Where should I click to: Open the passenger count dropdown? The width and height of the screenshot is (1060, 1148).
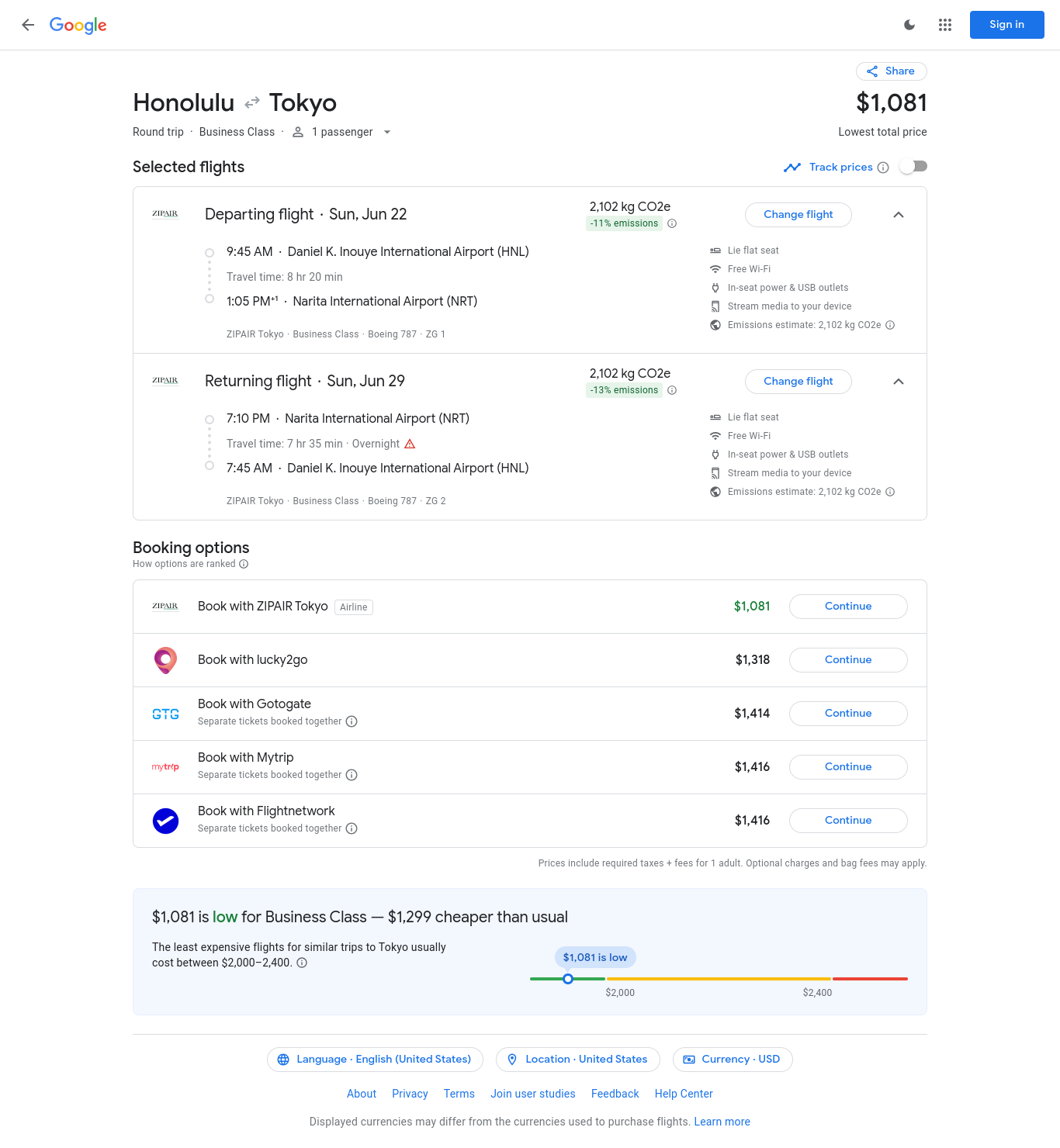click(342, 132)
